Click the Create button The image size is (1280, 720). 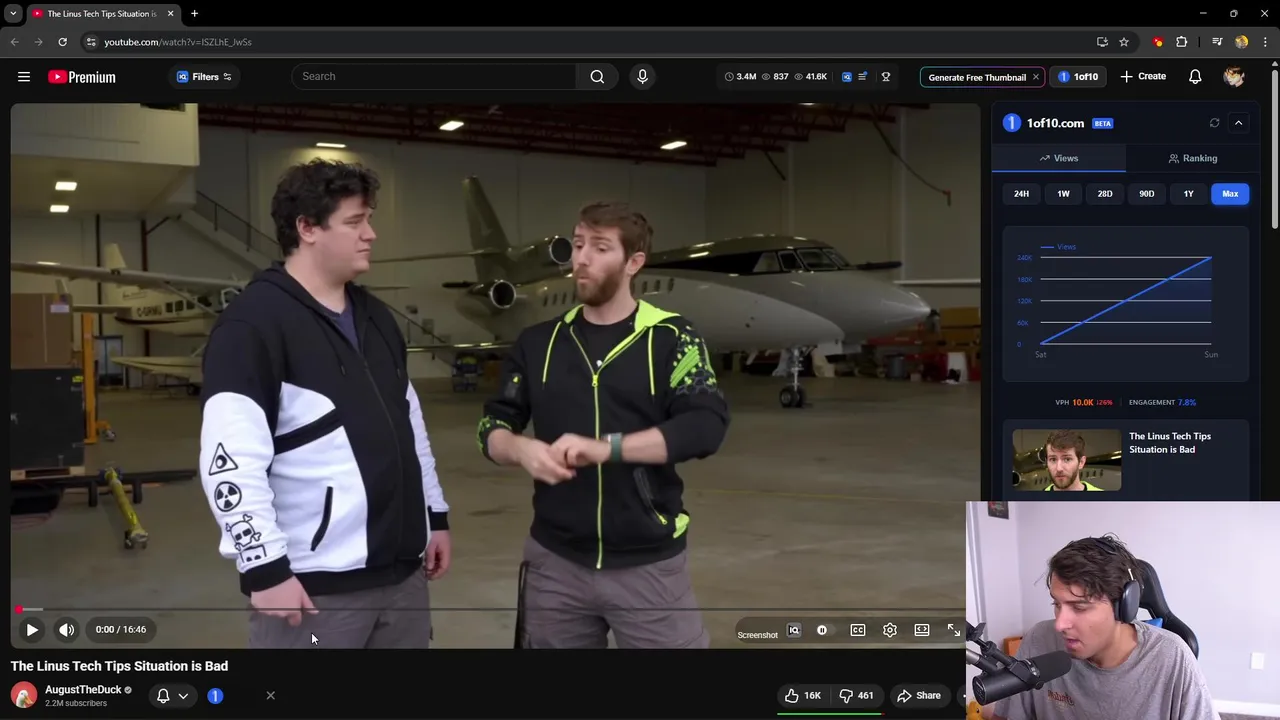coord(1143,76)
